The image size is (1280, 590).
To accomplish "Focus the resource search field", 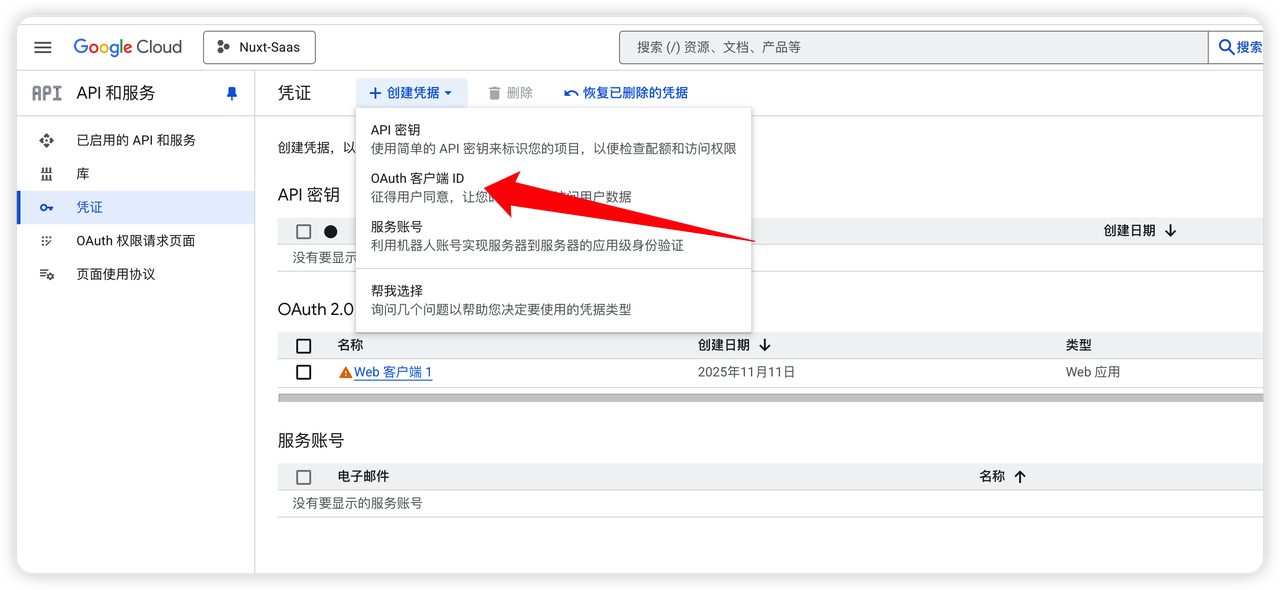I will point(913,47).
